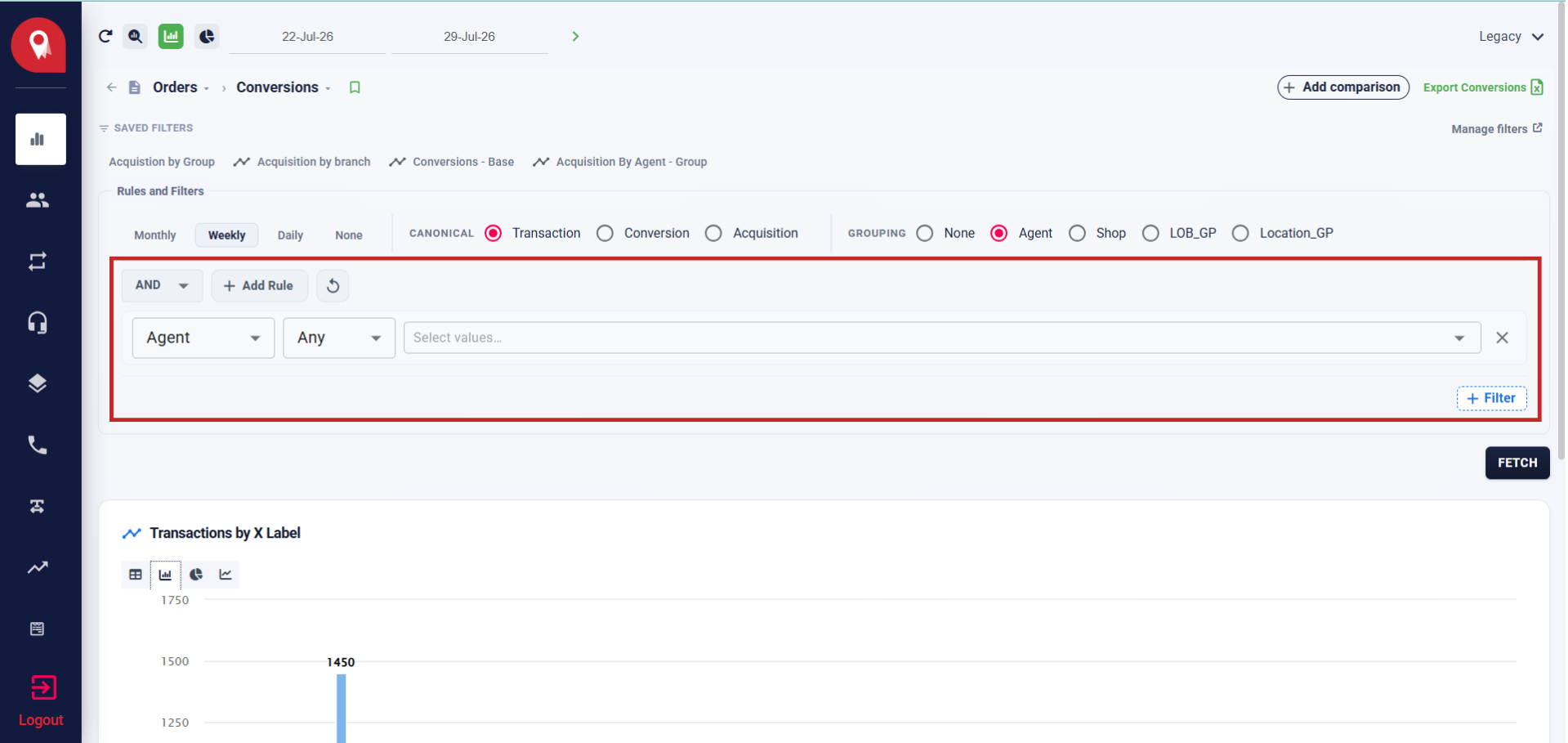Select the Transaction canonical radio button
The width and height of the screenshot is (1568, 743).
coord(494,233)
